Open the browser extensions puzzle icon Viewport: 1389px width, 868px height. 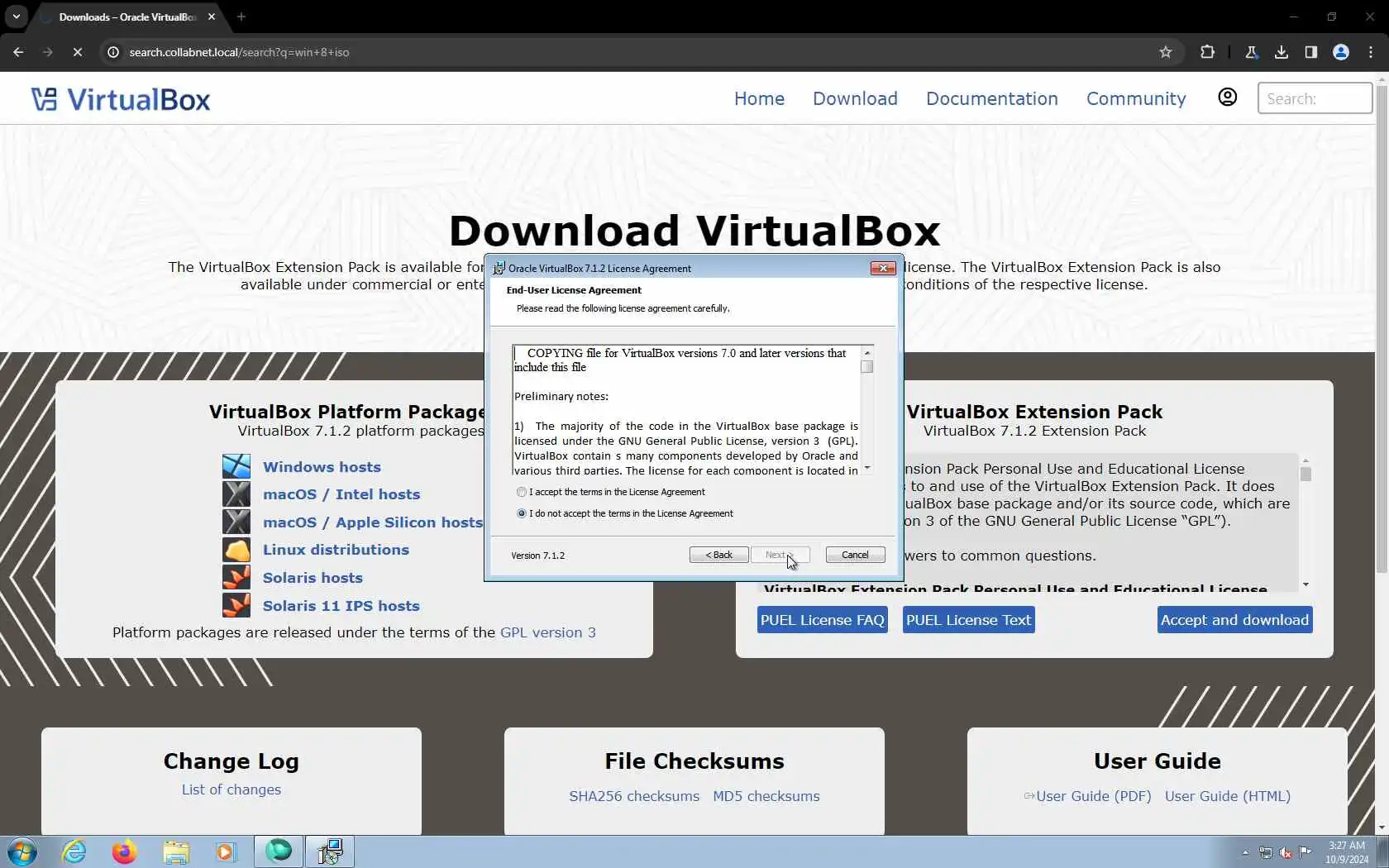click(x=1207, y=52)
